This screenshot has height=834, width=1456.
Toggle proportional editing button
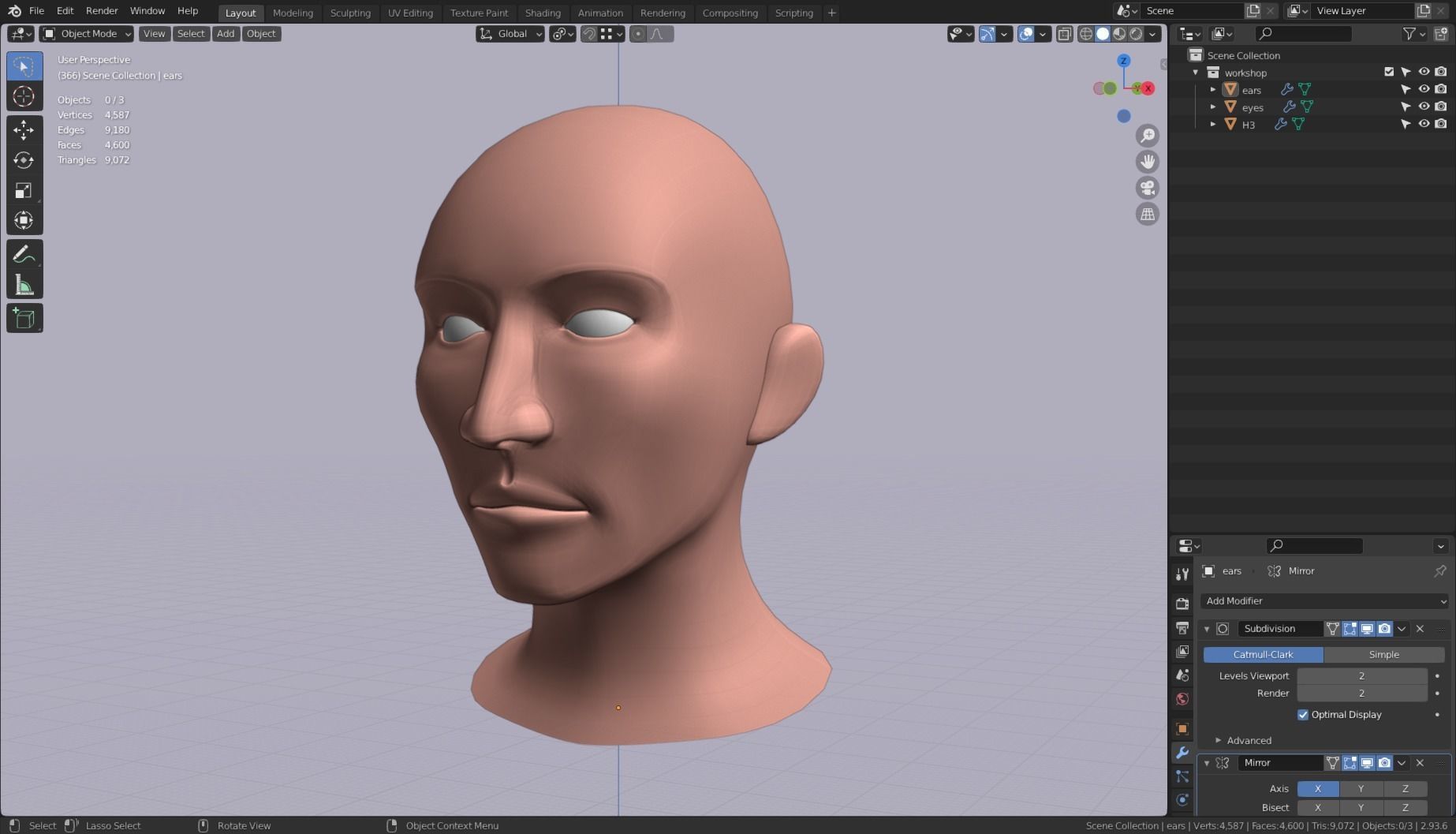(x=638, y=34)
